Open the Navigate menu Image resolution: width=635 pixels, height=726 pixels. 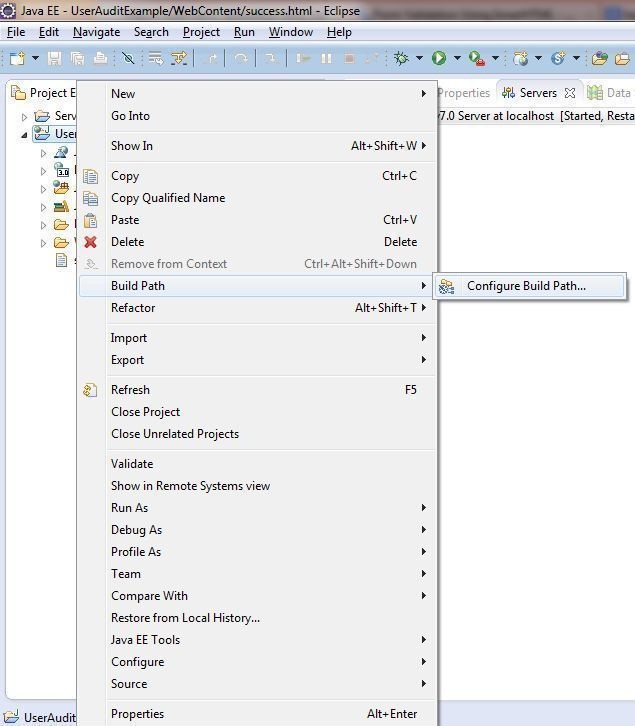[x=96, y=32]
